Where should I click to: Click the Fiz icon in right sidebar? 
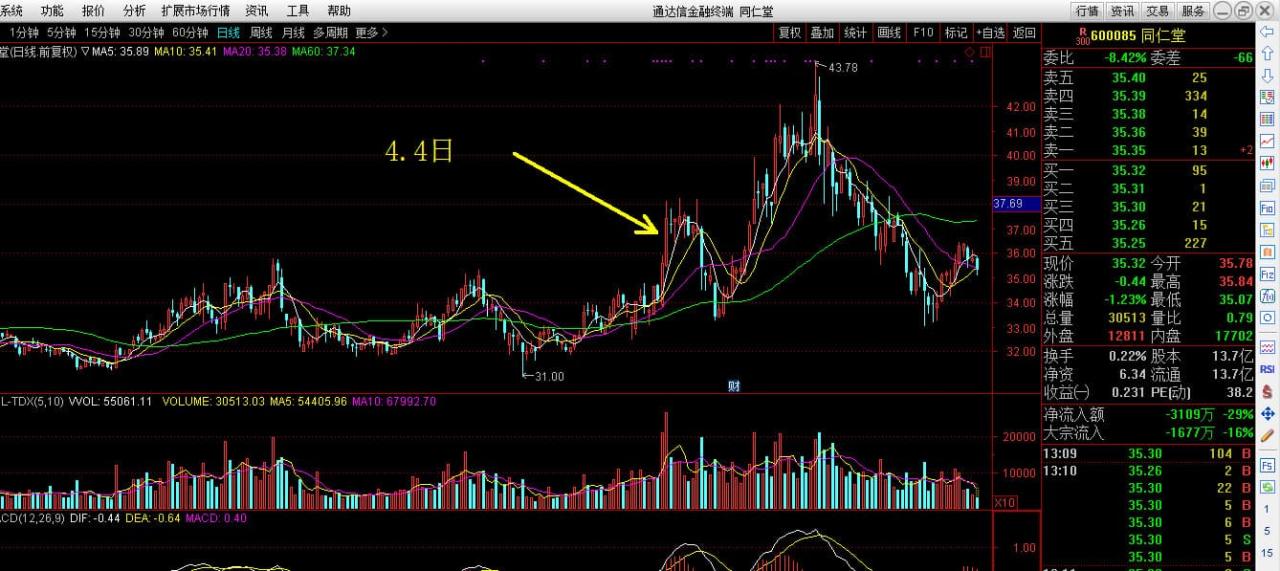point(1267,274)
